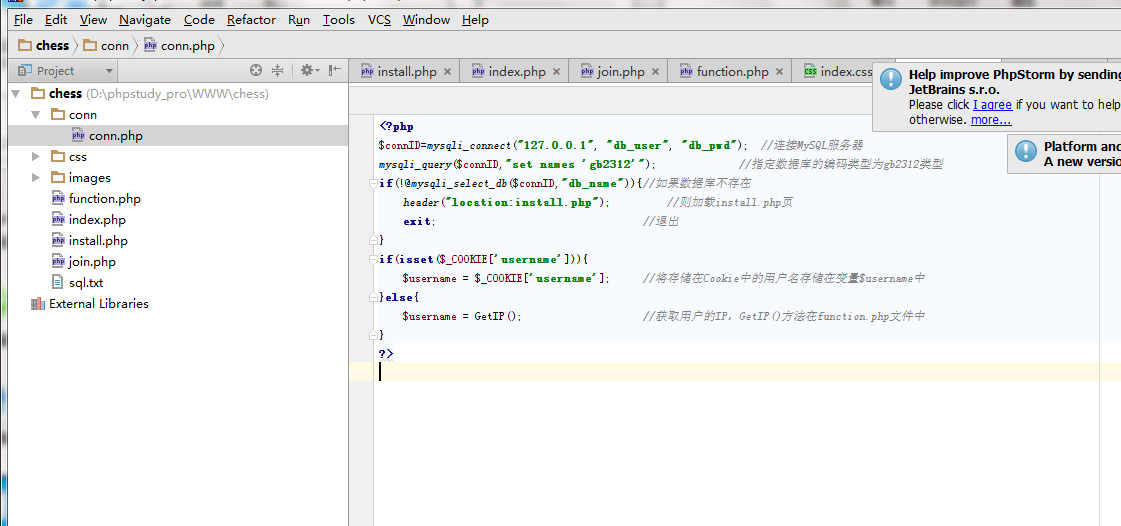Click the mysqli_connect function name in code
The image size is (1121, 526).
[469, 145]
